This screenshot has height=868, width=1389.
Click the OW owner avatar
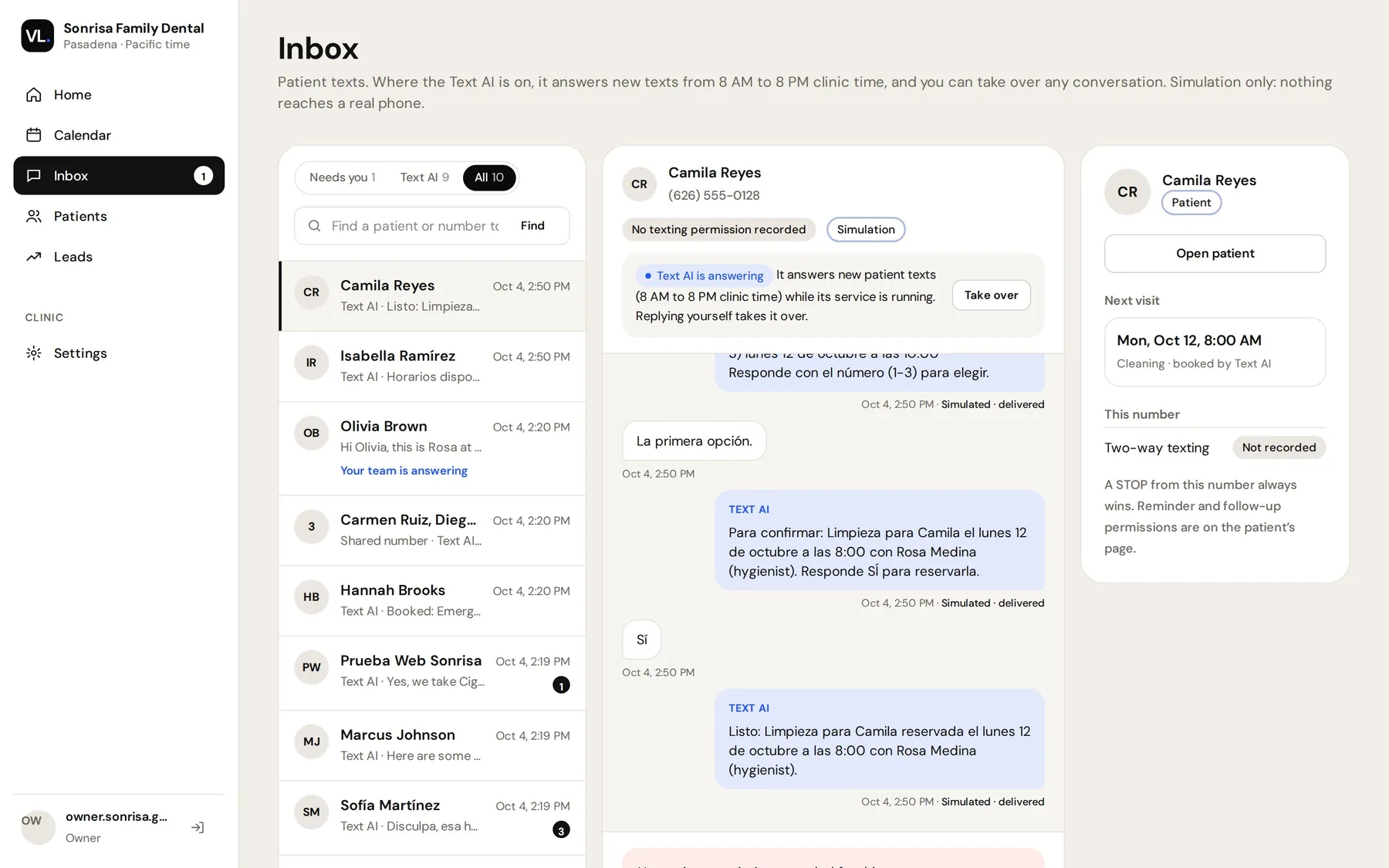tap(38, 827)
